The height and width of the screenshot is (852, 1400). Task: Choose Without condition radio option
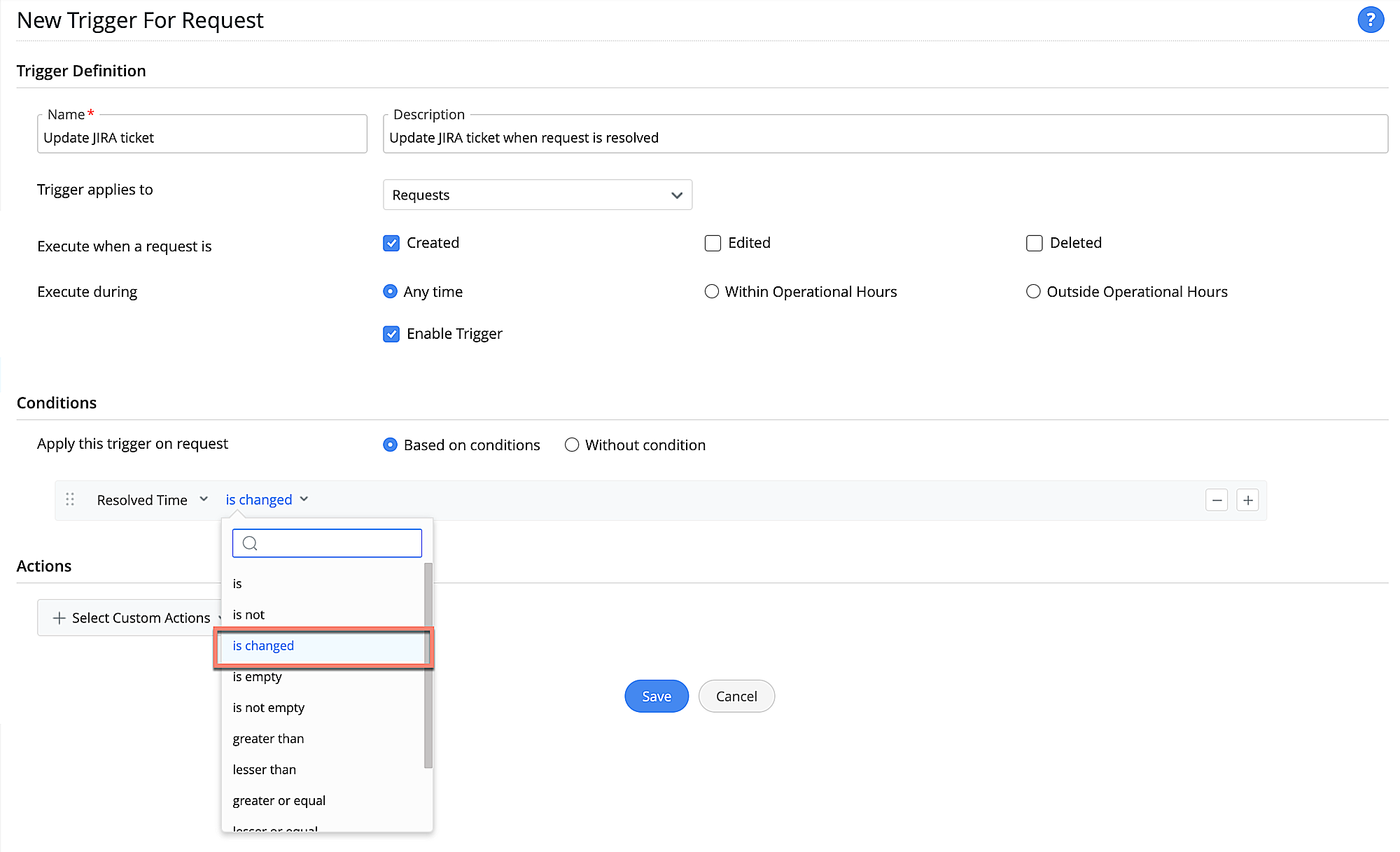[x=572, y=445]
